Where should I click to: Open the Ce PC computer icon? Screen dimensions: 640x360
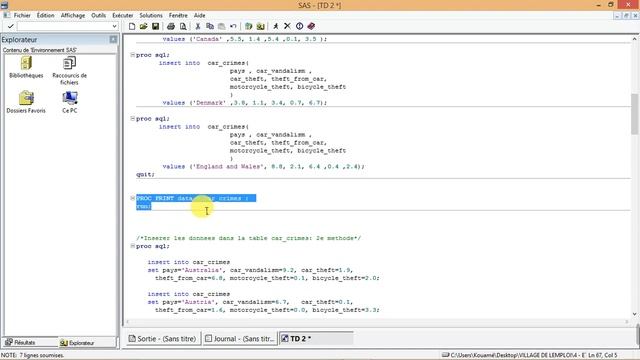point(70,102)
